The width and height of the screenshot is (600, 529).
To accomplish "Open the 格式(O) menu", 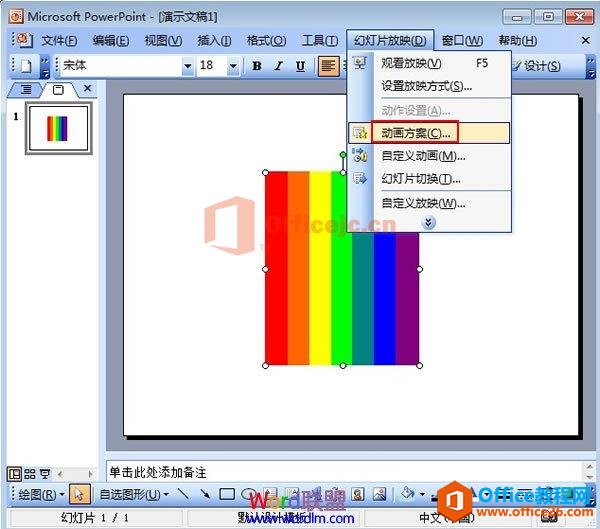I will pos(266,40).
